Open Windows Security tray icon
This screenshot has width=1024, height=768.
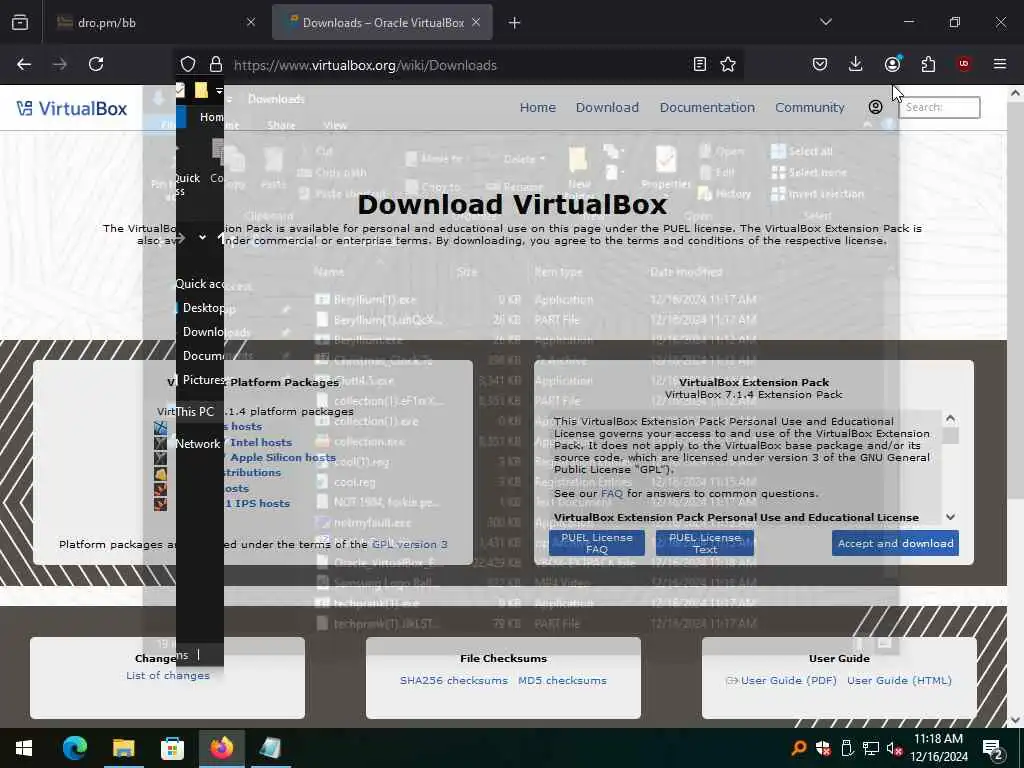click(x=823, y=748)
